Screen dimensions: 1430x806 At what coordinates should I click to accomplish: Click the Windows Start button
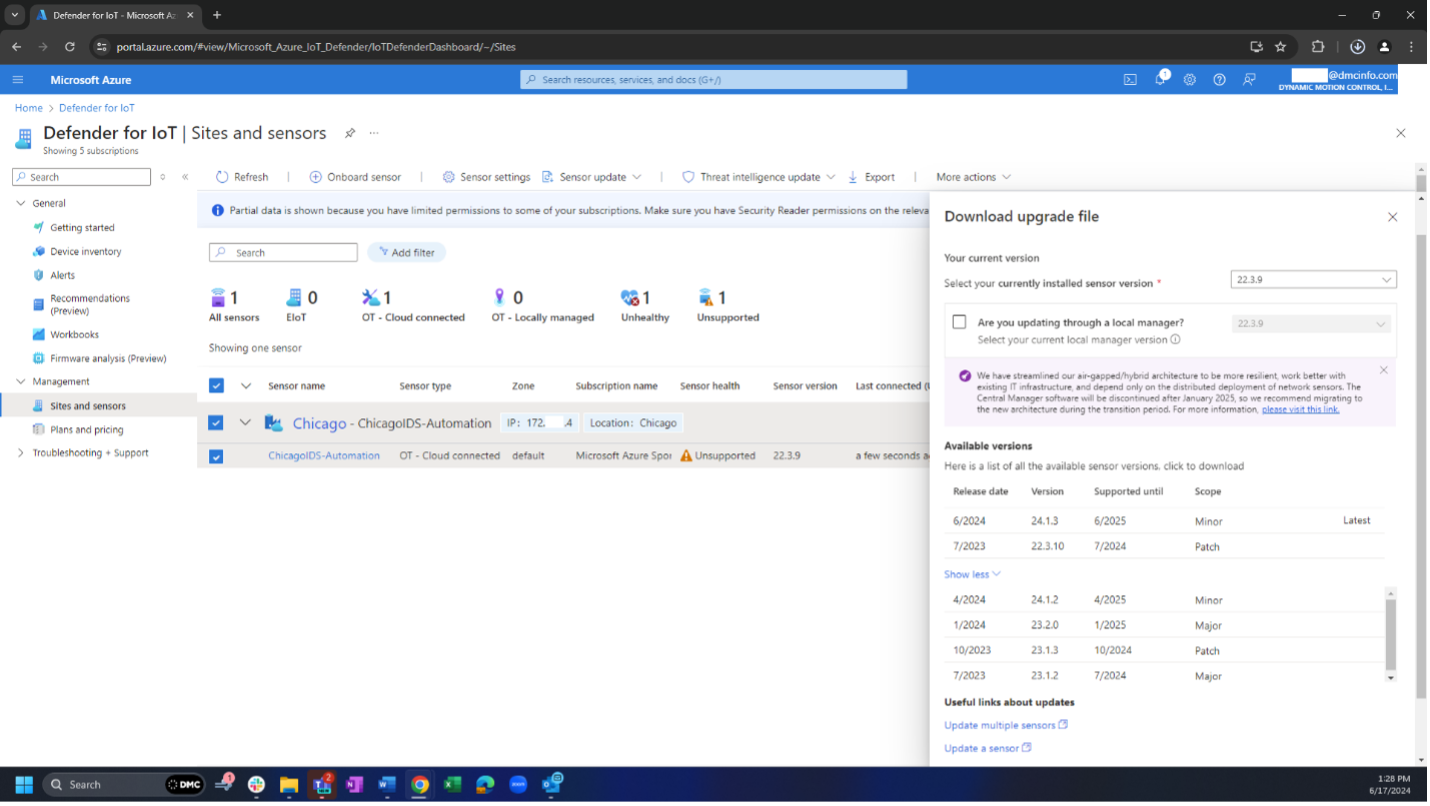click(x=24, y=784)
